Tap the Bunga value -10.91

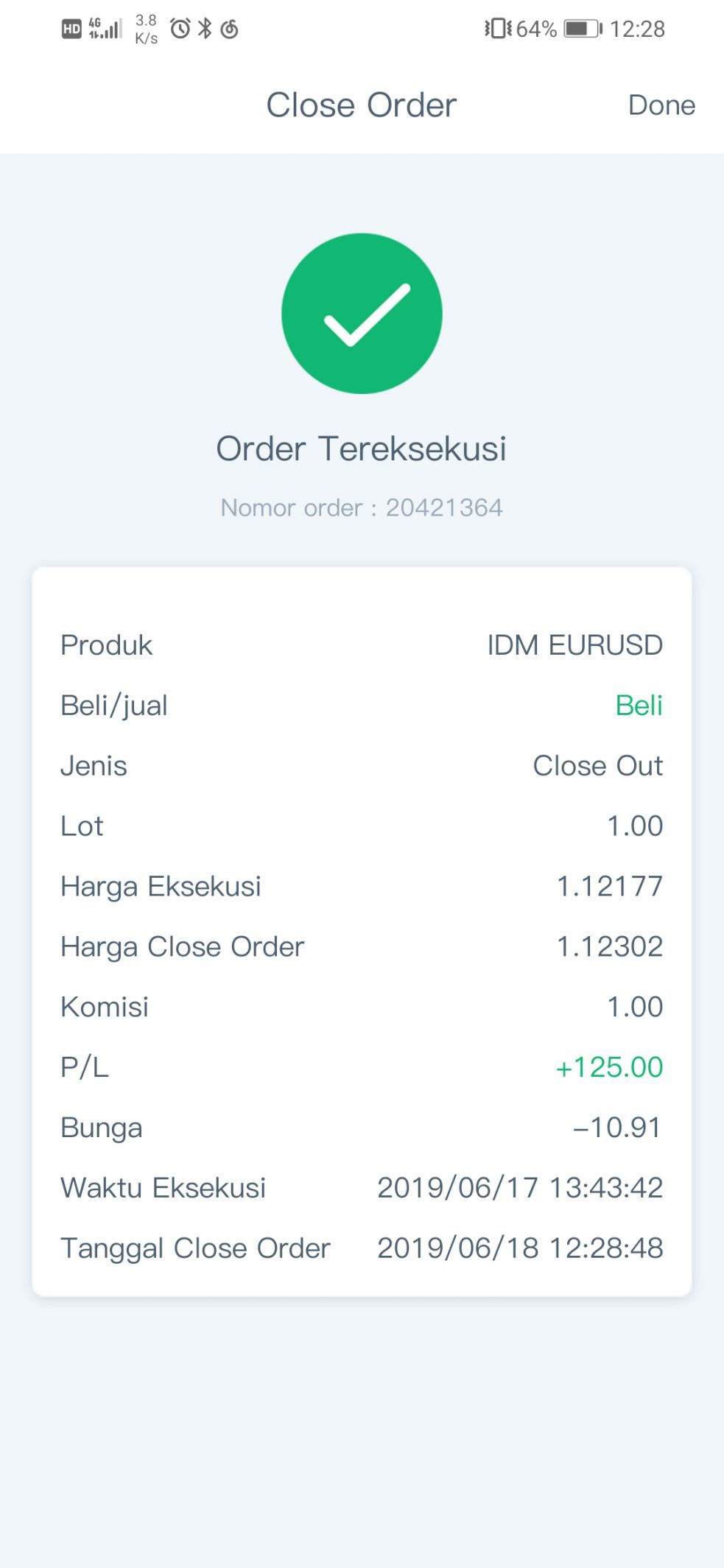[x=617, y=1128]
